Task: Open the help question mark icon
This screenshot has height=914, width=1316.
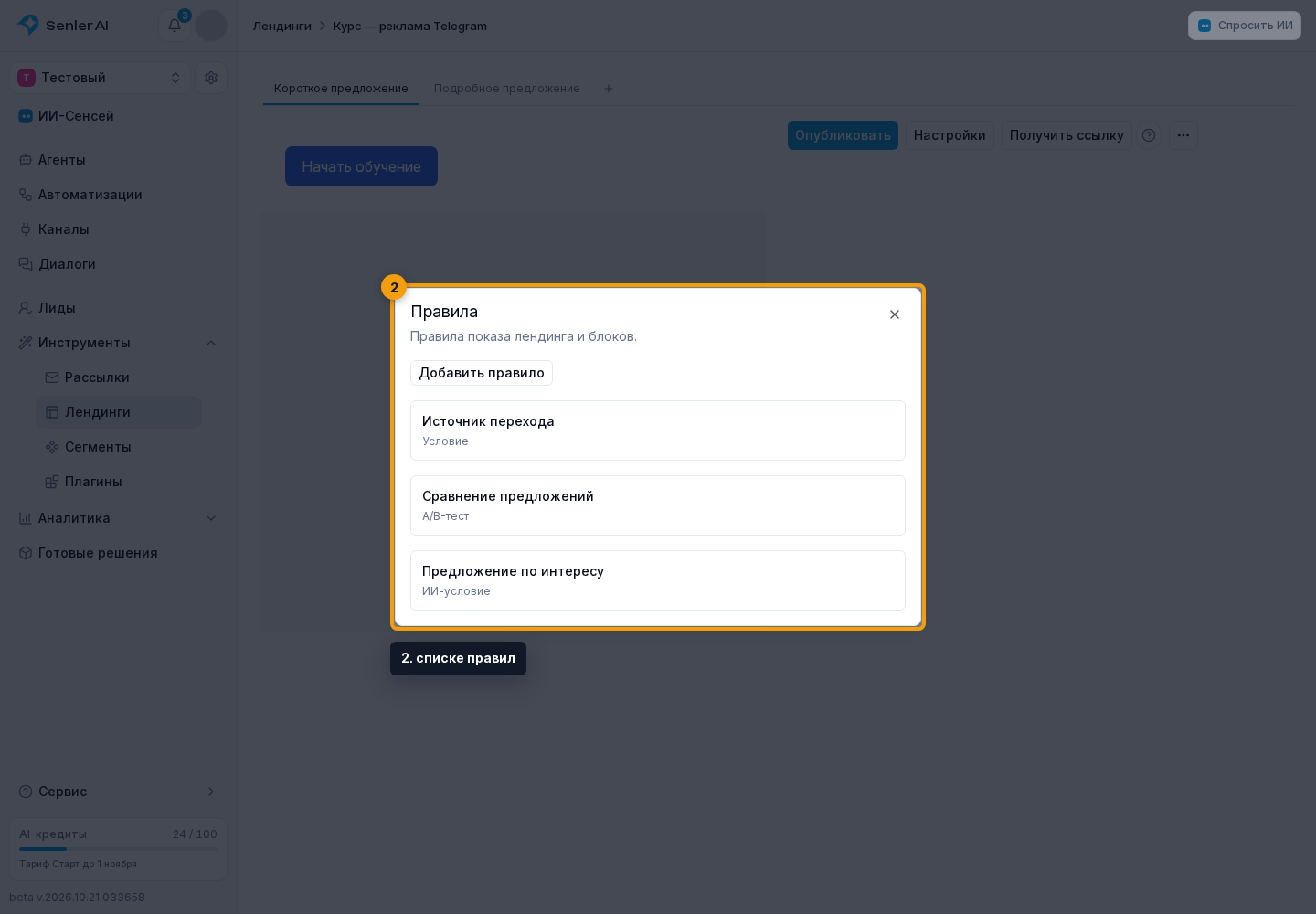Action: point(1149,135)
